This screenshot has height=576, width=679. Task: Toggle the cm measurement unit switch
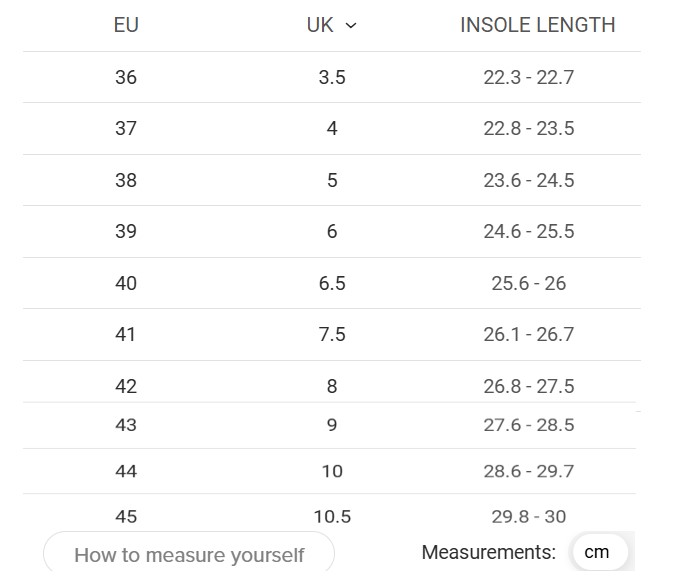point(600,552)
